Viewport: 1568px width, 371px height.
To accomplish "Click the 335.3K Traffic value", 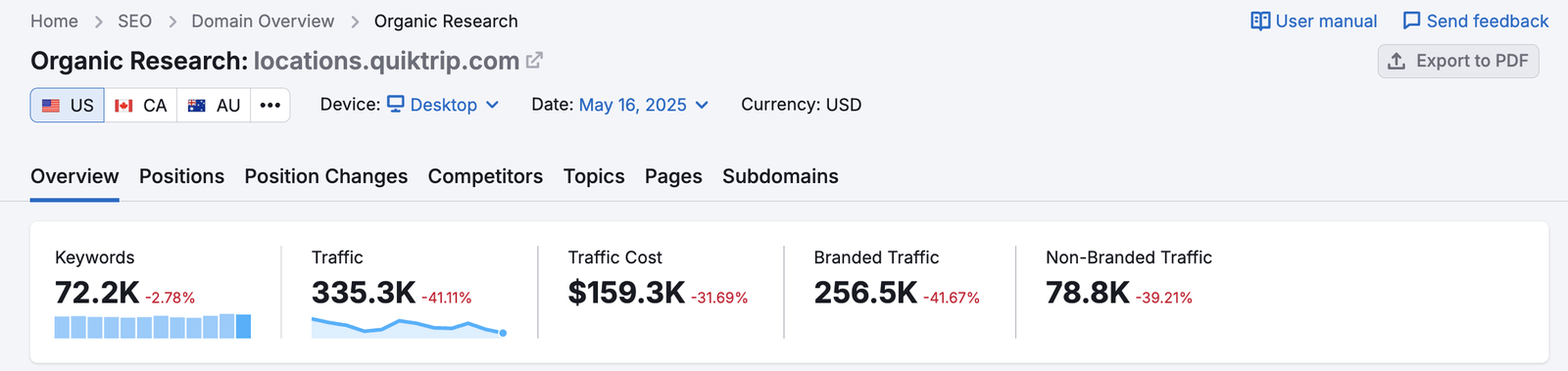I will coord(364,293).
